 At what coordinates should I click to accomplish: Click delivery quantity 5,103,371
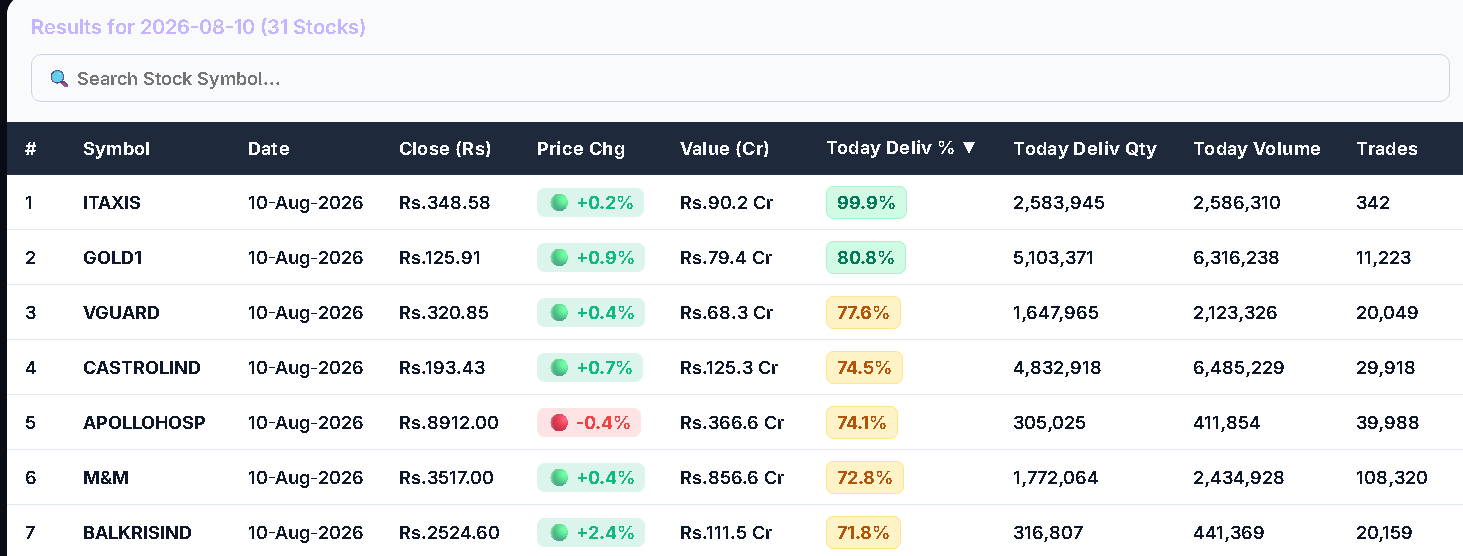coord(1053,258)
